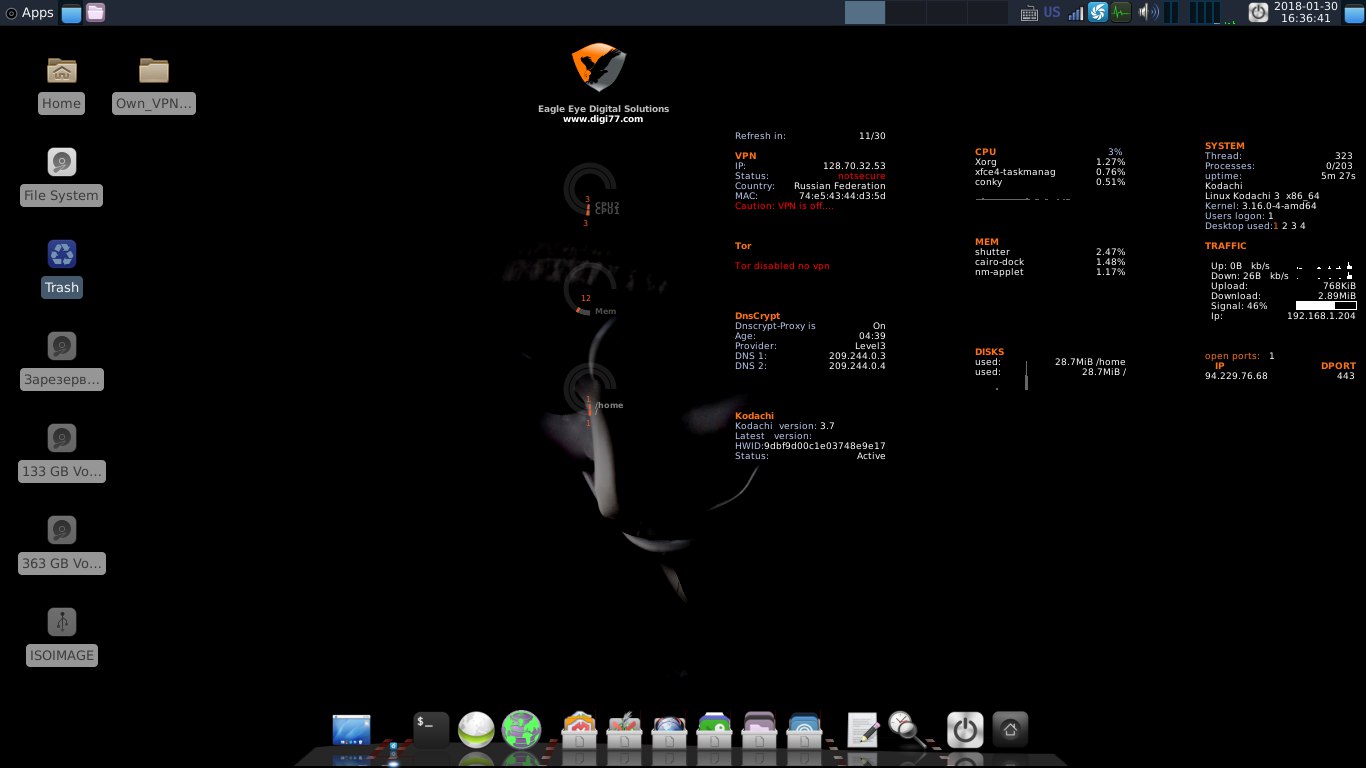Image resolution: width=1366 pixels, height=768 pixels.
Task: Select the Trash icon on the desktop
Action: click(61, 269)
